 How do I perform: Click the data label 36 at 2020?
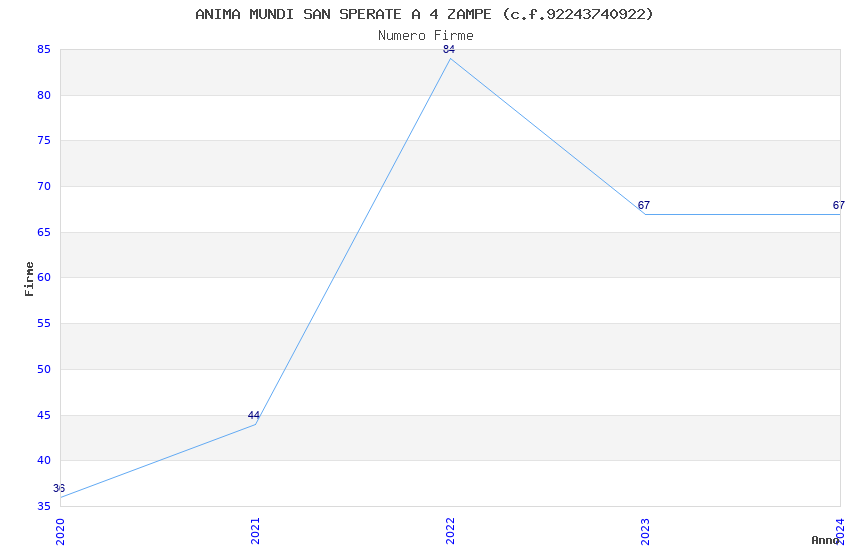click(x=59, y=488)
